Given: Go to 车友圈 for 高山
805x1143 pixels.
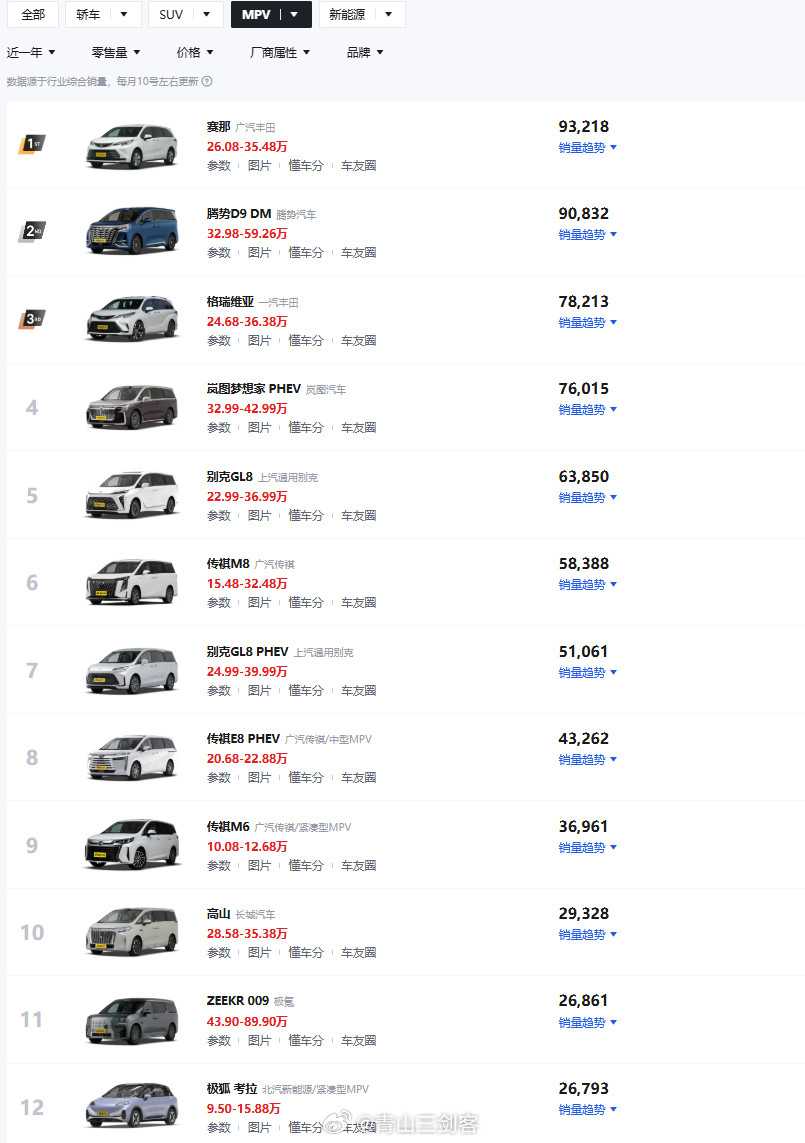Looking at the screenshot, I should pyautogui.click(x=358, y=953).
